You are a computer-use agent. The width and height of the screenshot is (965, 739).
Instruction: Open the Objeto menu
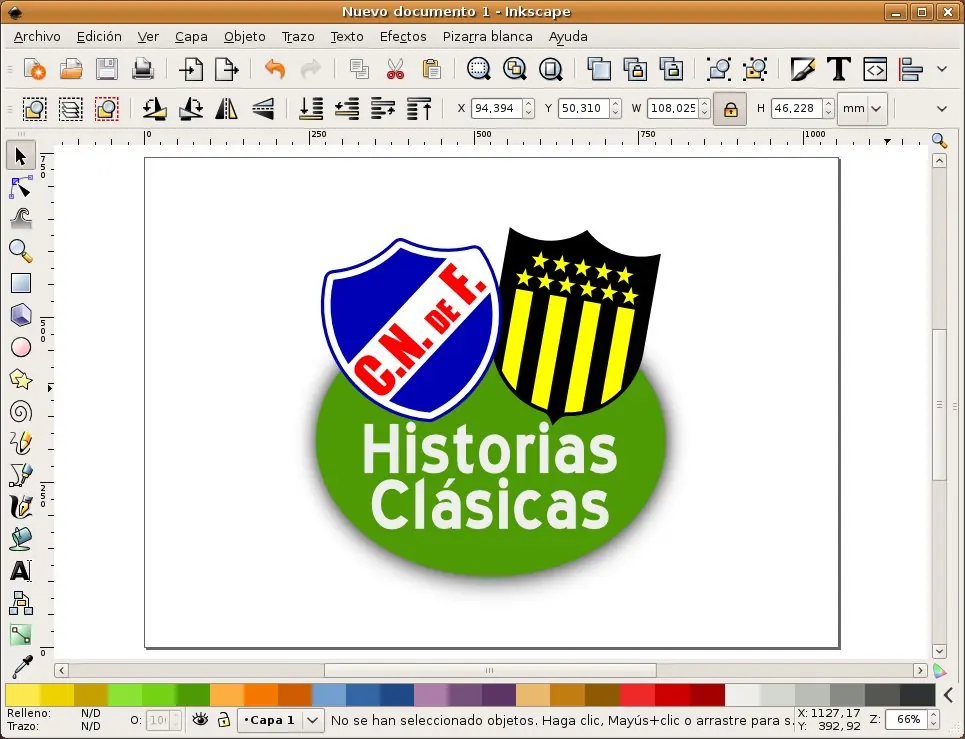coord(244,37)
